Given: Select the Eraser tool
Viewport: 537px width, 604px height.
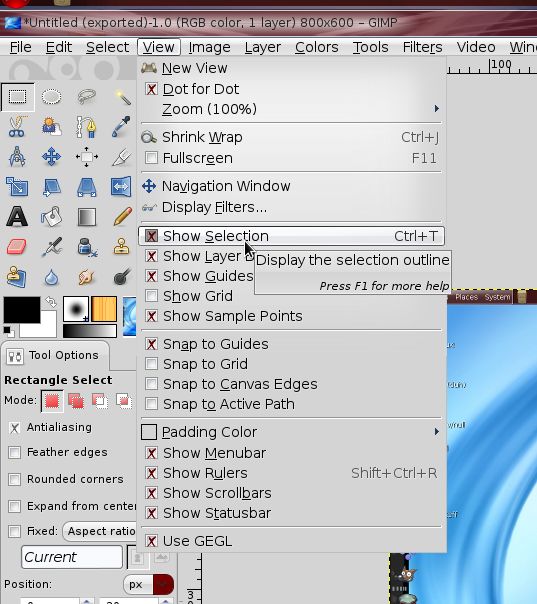Looking at the screenshot, I should click(17, 247).
